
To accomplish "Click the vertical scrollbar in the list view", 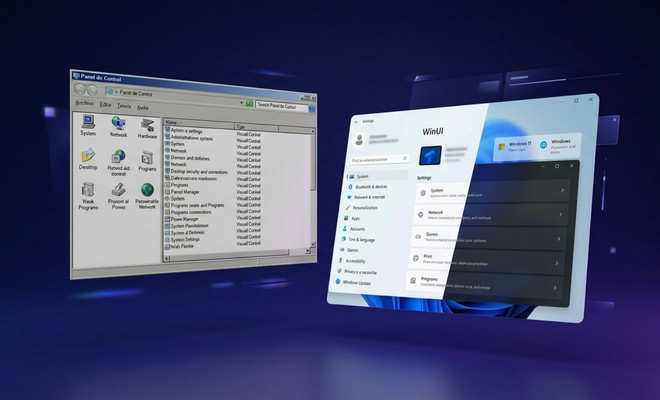I will (x=313, y=187).
